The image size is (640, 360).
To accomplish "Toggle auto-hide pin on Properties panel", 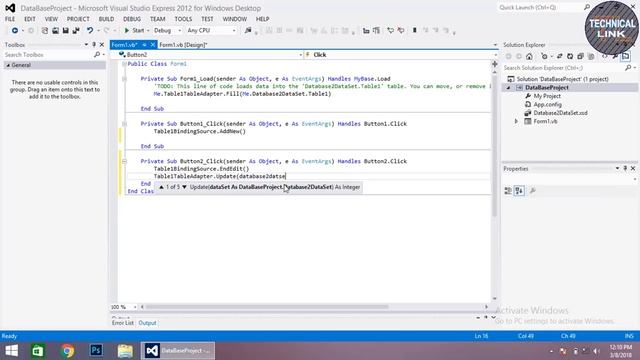I will tap(625, 169).
